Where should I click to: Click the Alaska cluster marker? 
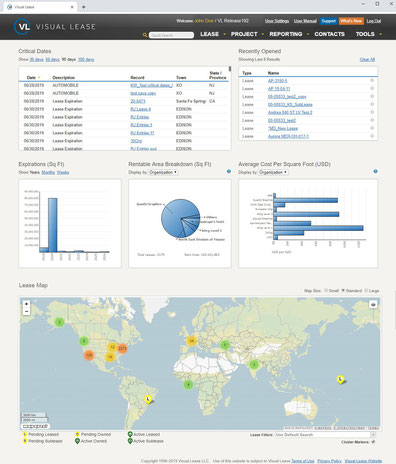(59, 322)
